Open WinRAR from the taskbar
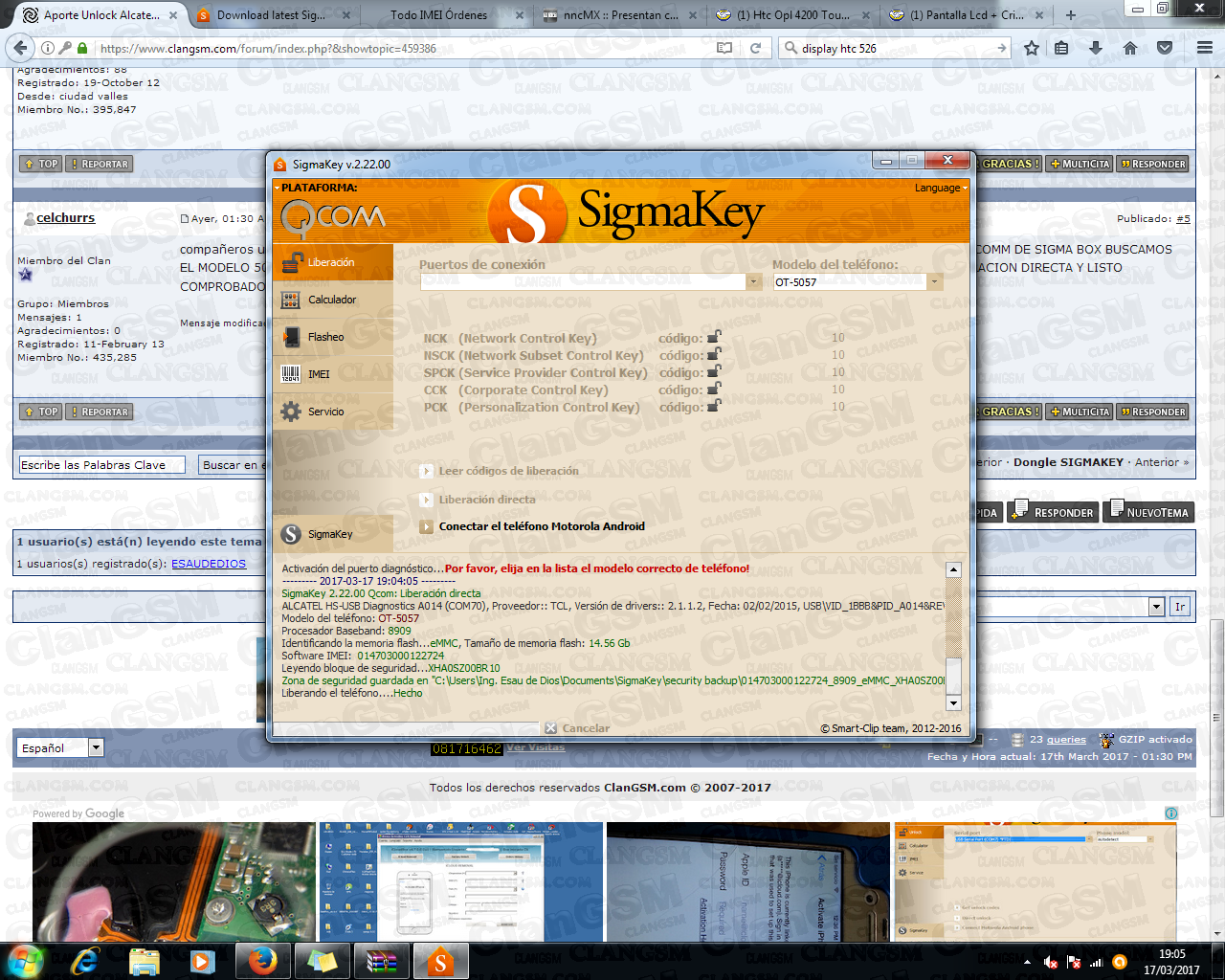 (382, 961)
